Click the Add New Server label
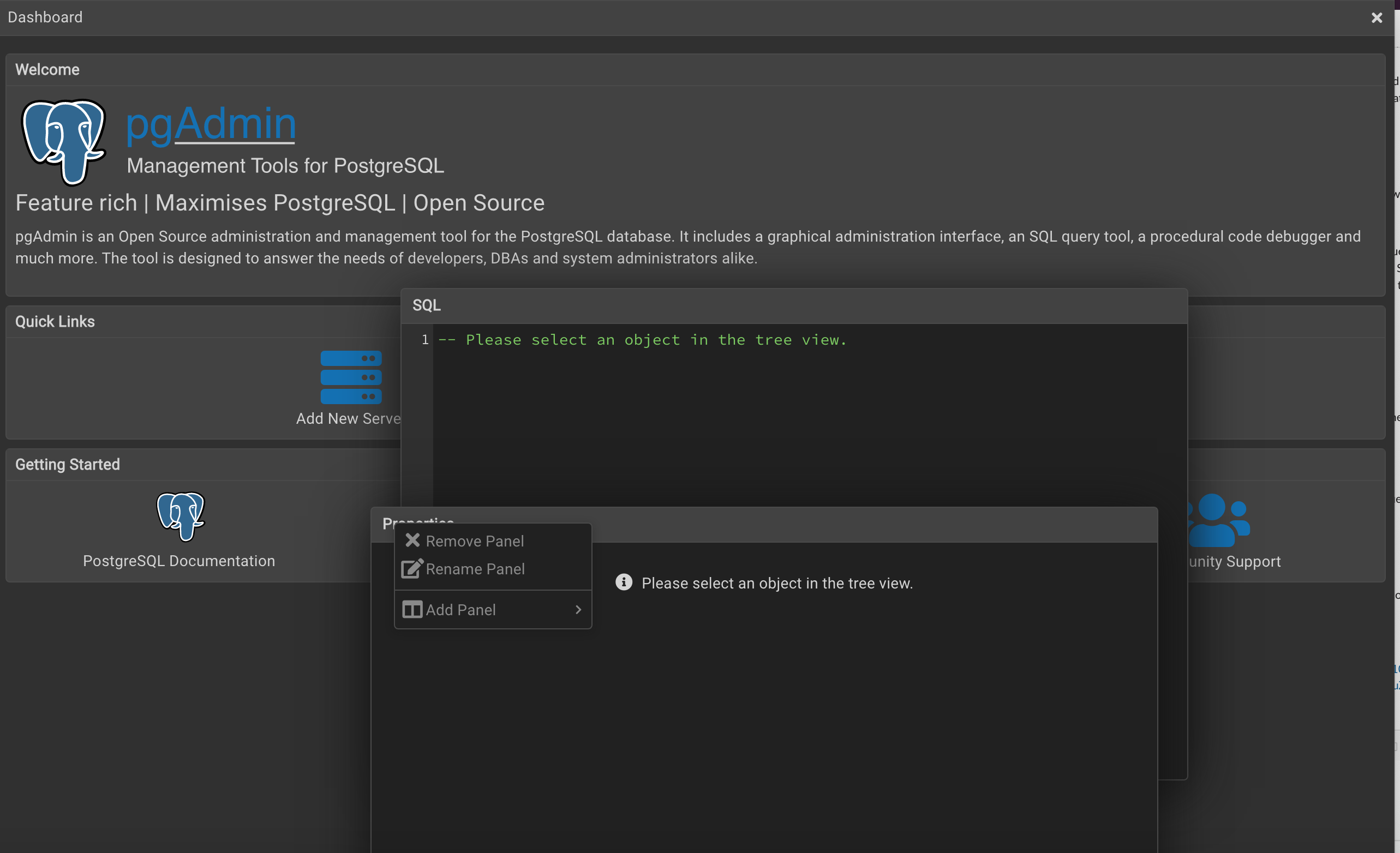Viewport: 1400px width, 853px height. point(348,418)
